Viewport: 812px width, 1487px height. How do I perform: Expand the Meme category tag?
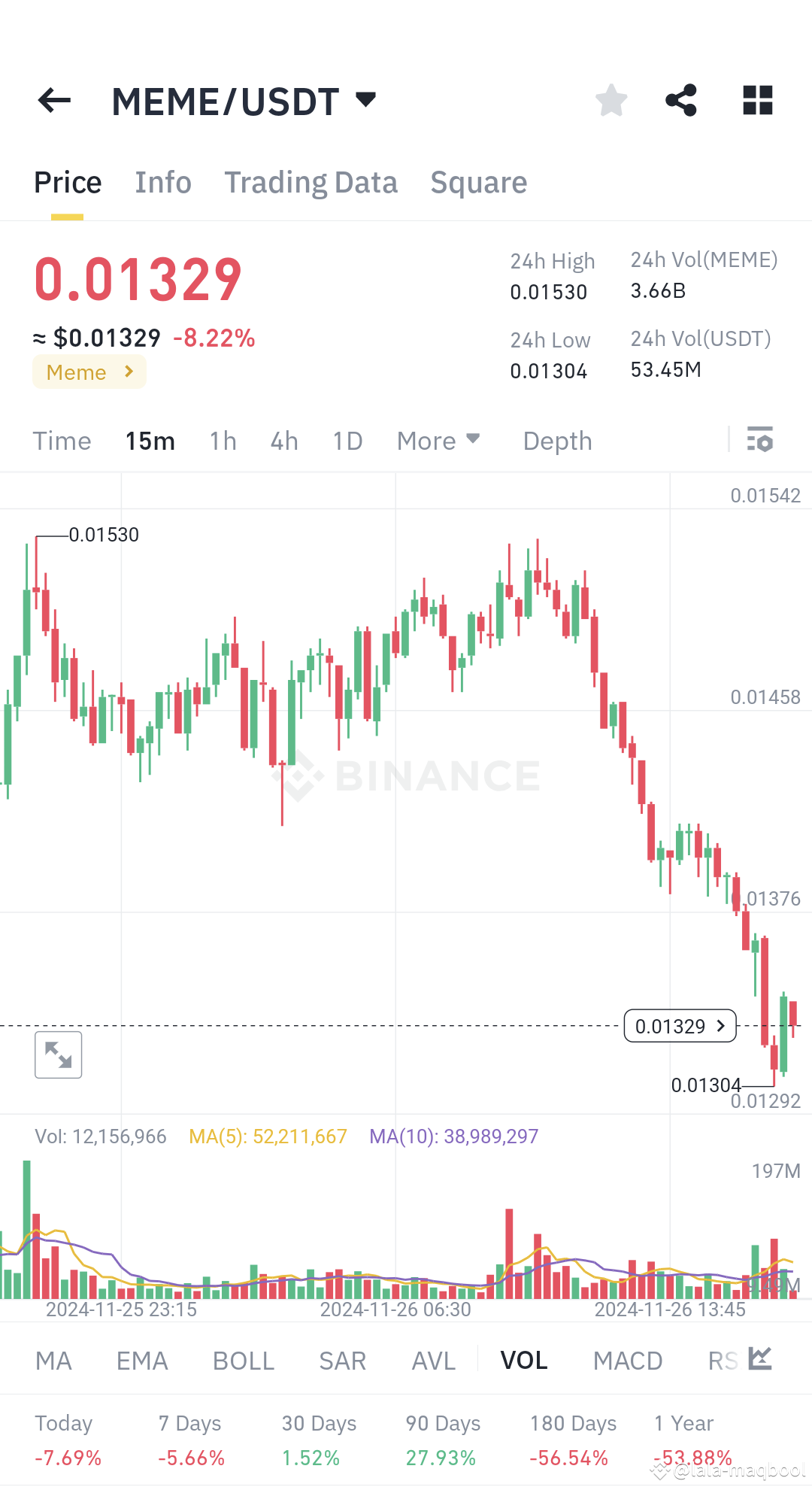pos(89,372)
